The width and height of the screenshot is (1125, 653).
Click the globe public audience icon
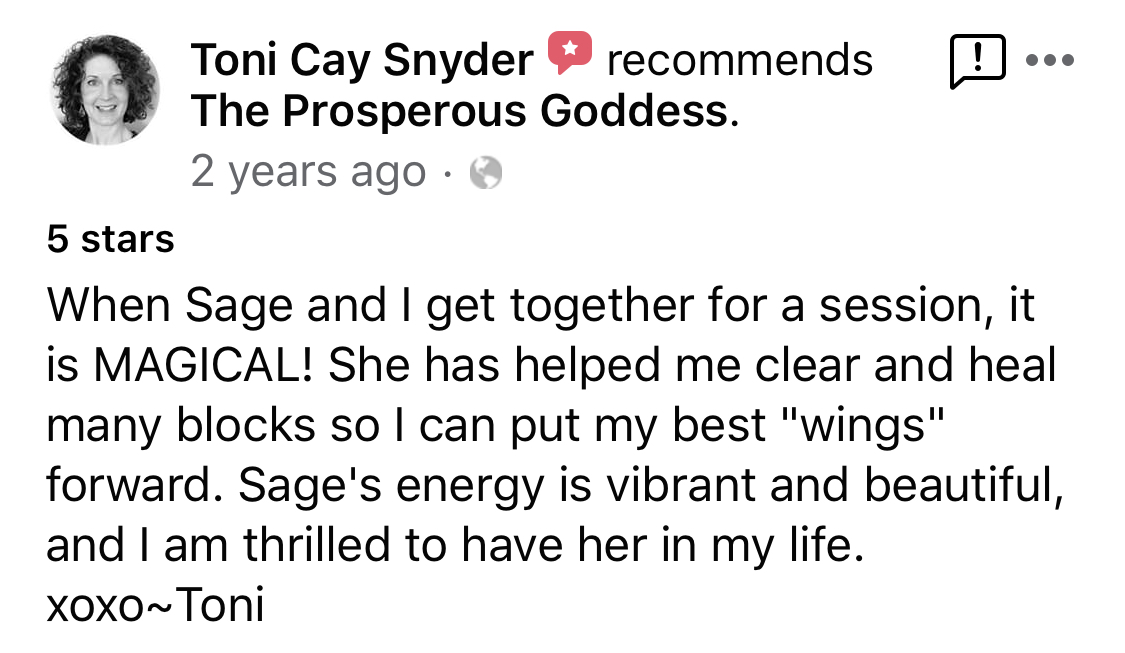point(486,174)
